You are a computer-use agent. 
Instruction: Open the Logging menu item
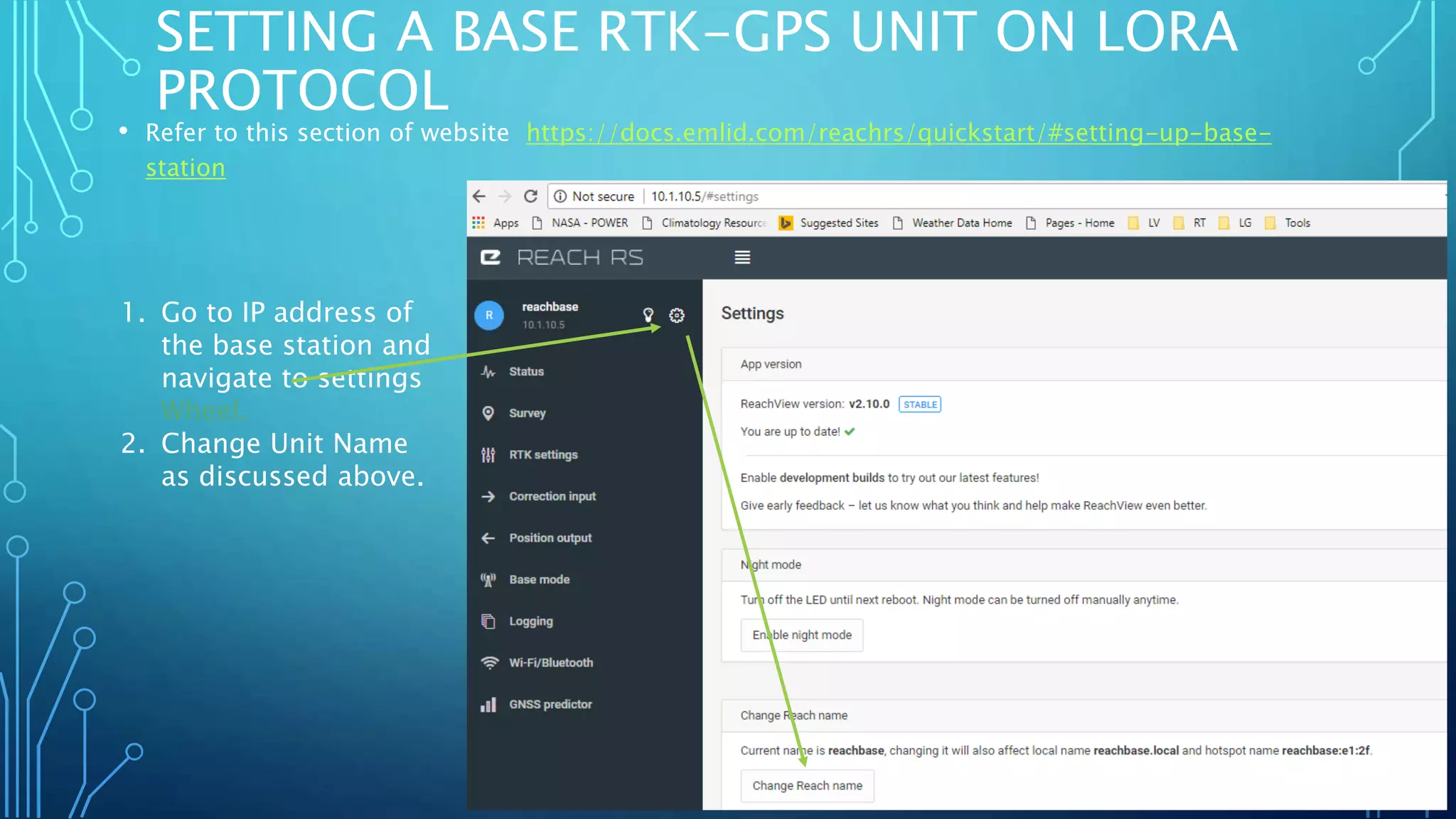click(x=530, y=621)
